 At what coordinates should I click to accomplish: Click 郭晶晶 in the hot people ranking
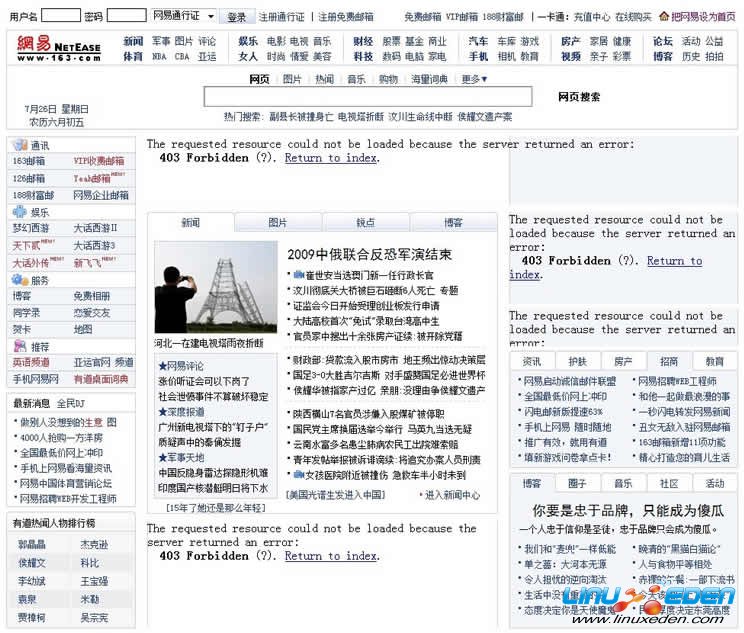32,544
